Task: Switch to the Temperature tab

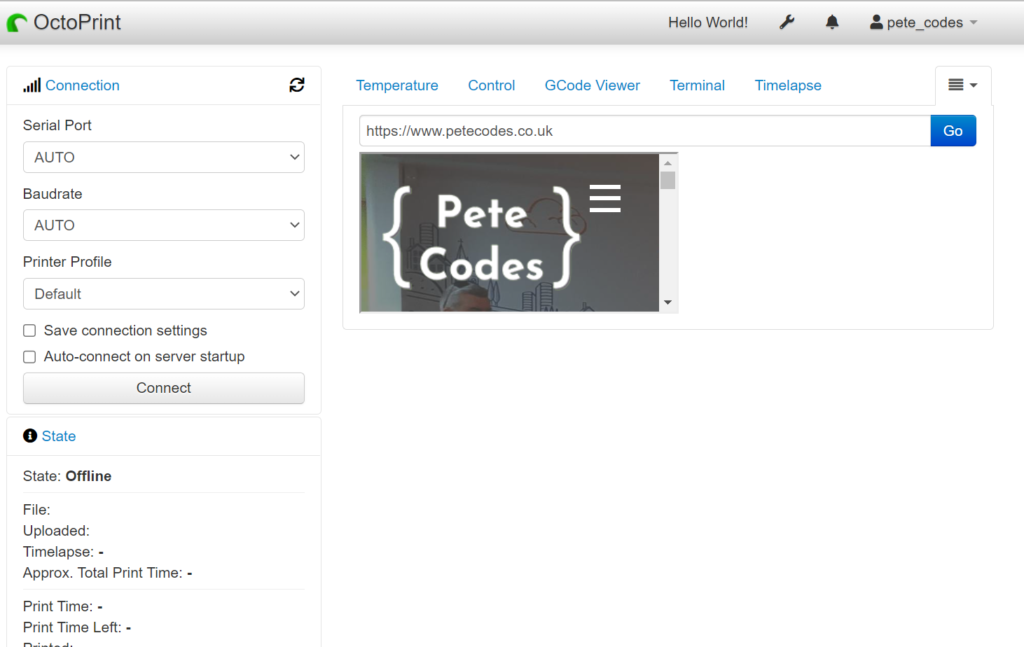Action: coord(397,86)
